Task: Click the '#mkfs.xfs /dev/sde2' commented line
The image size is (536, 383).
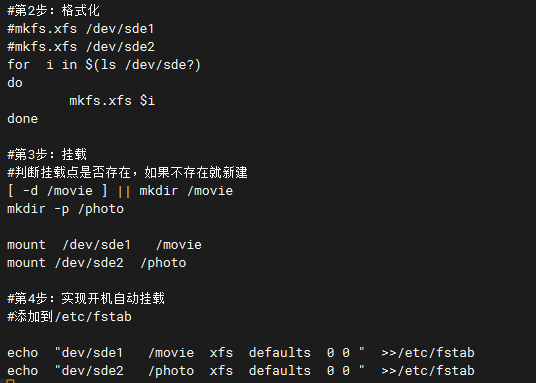Action: [81, 47]
